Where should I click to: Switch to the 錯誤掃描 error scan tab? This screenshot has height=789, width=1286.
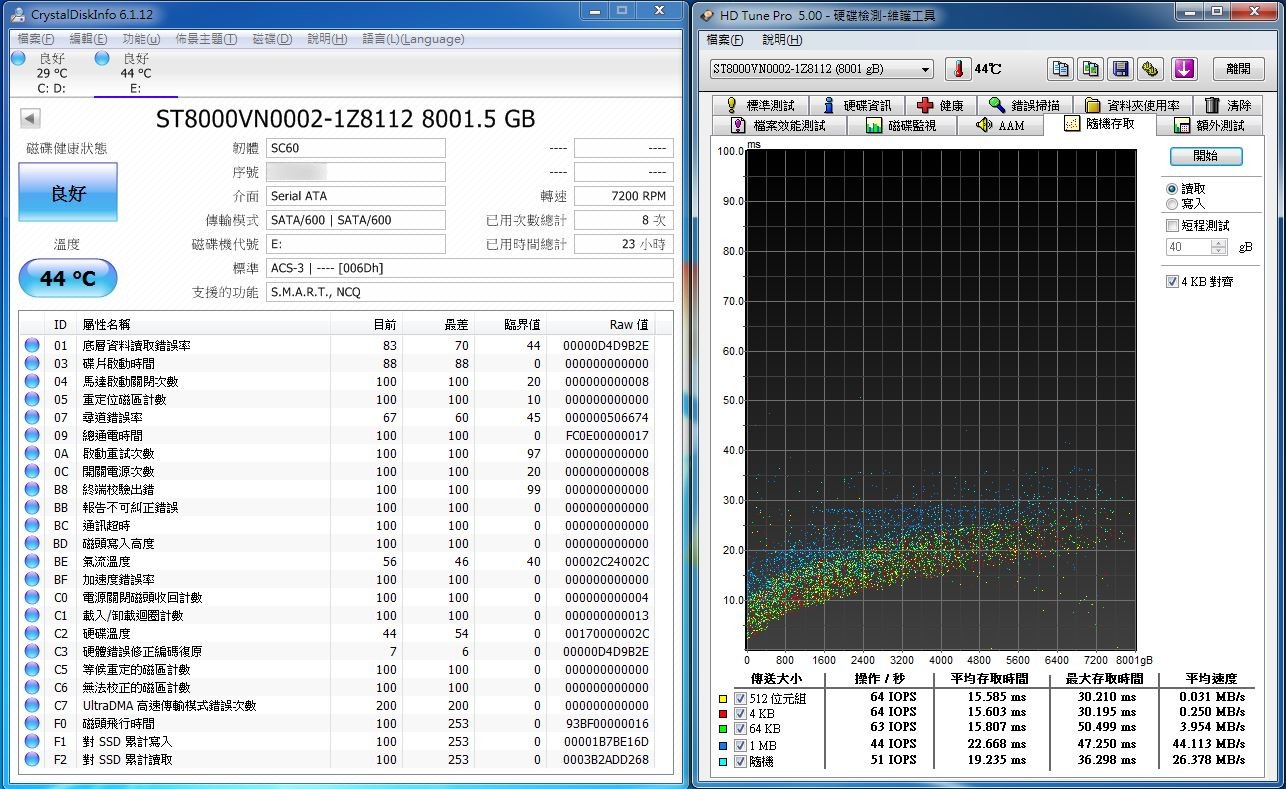pyautogui.click(x=1023, y=105)
